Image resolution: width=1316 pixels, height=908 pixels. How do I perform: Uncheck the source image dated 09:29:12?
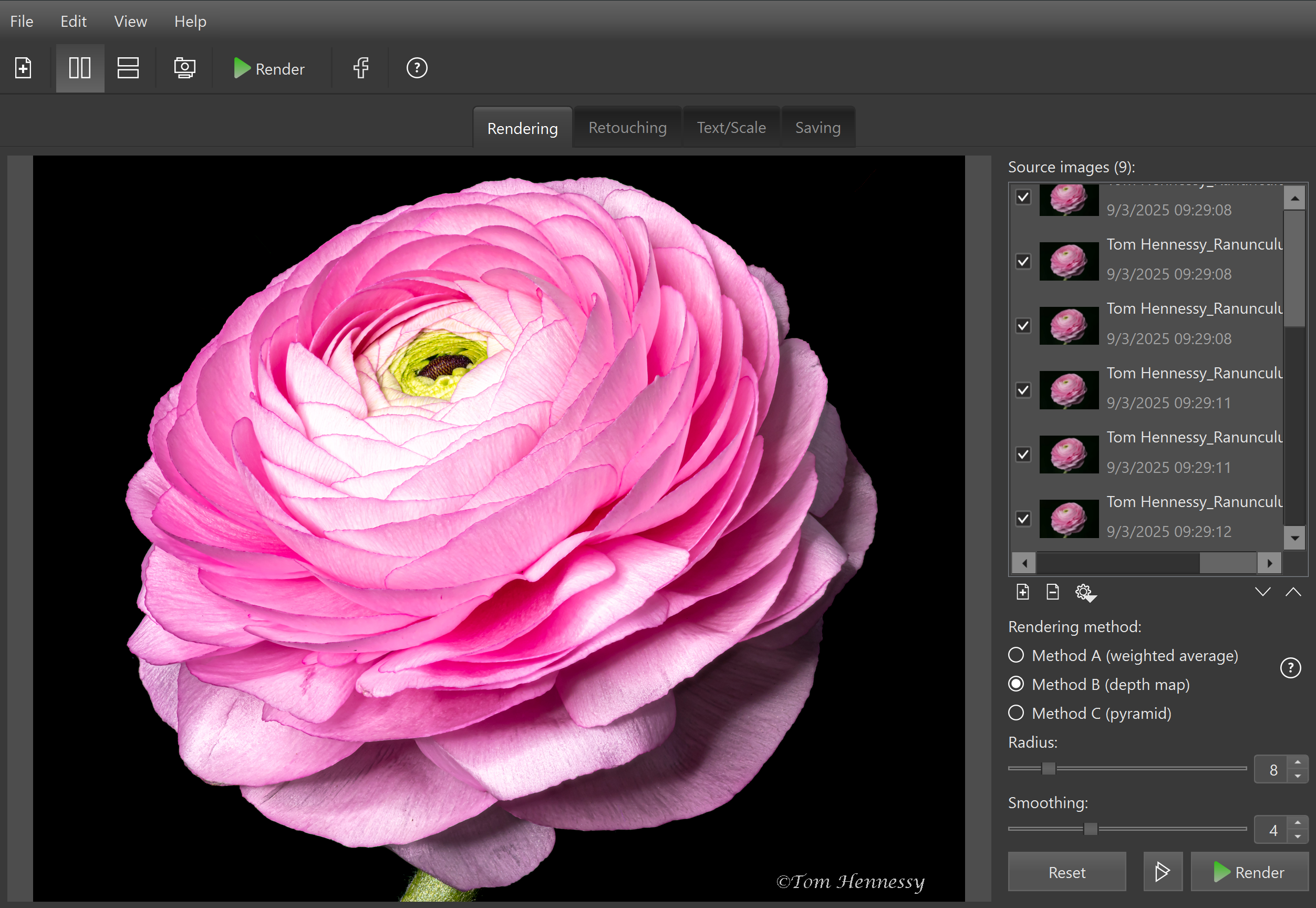(1023, 519)
